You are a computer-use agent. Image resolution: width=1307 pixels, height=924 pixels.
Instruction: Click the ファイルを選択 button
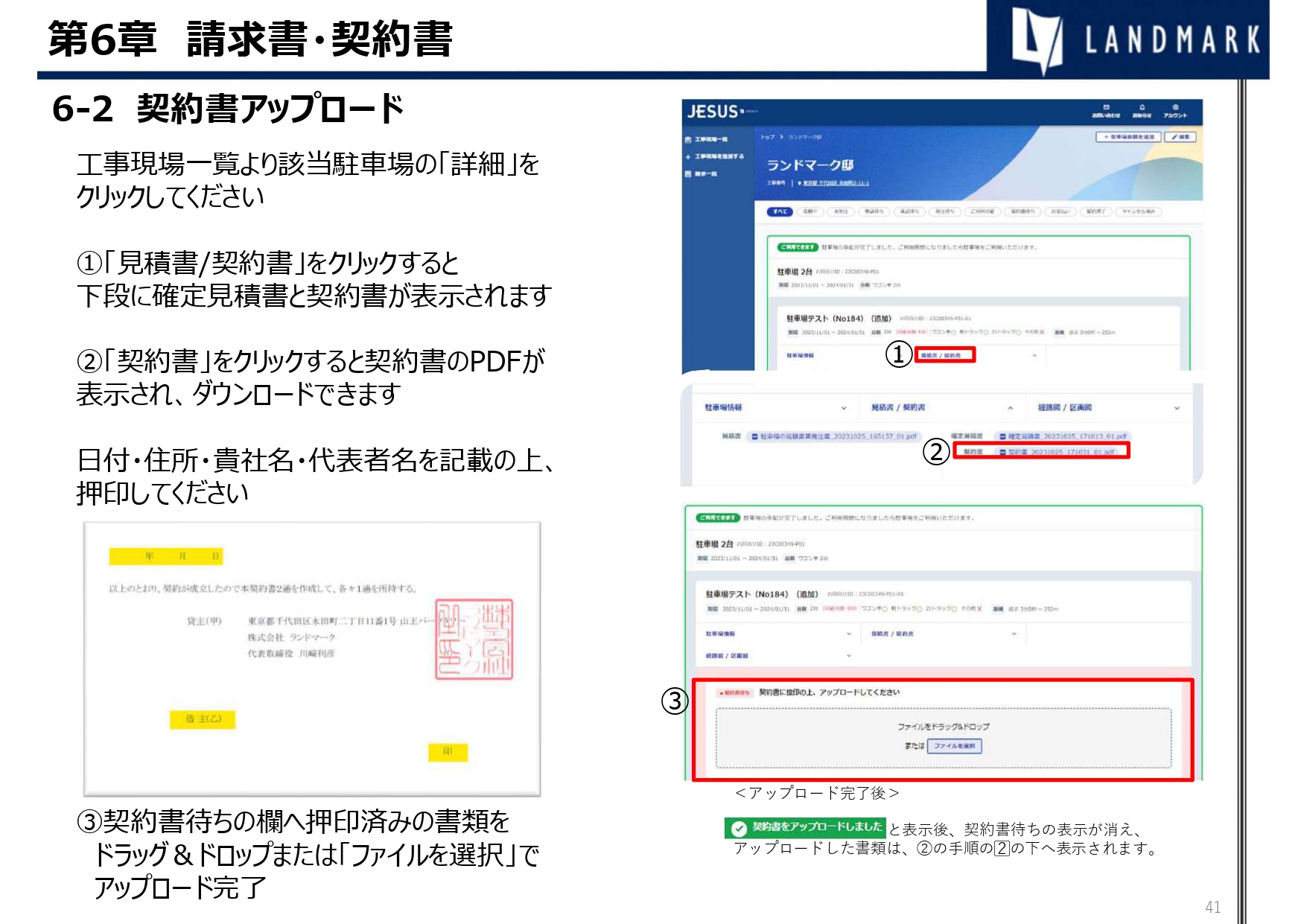954,746
